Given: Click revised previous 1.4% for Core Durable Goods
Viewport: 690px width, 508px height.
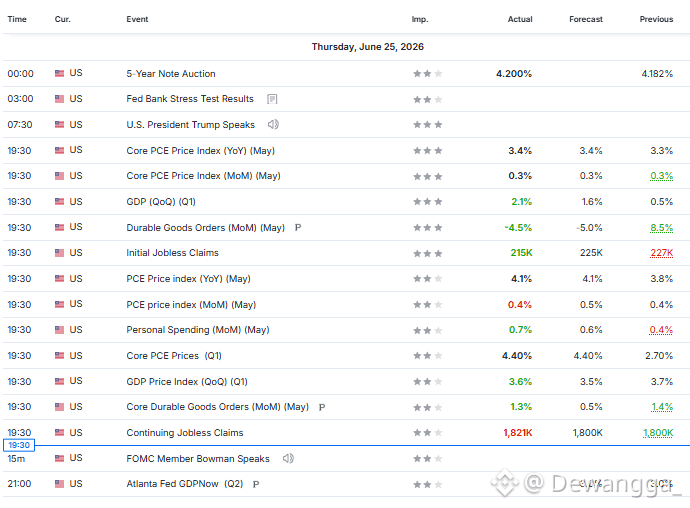Looking at the screenshot, I should point(662,407).
